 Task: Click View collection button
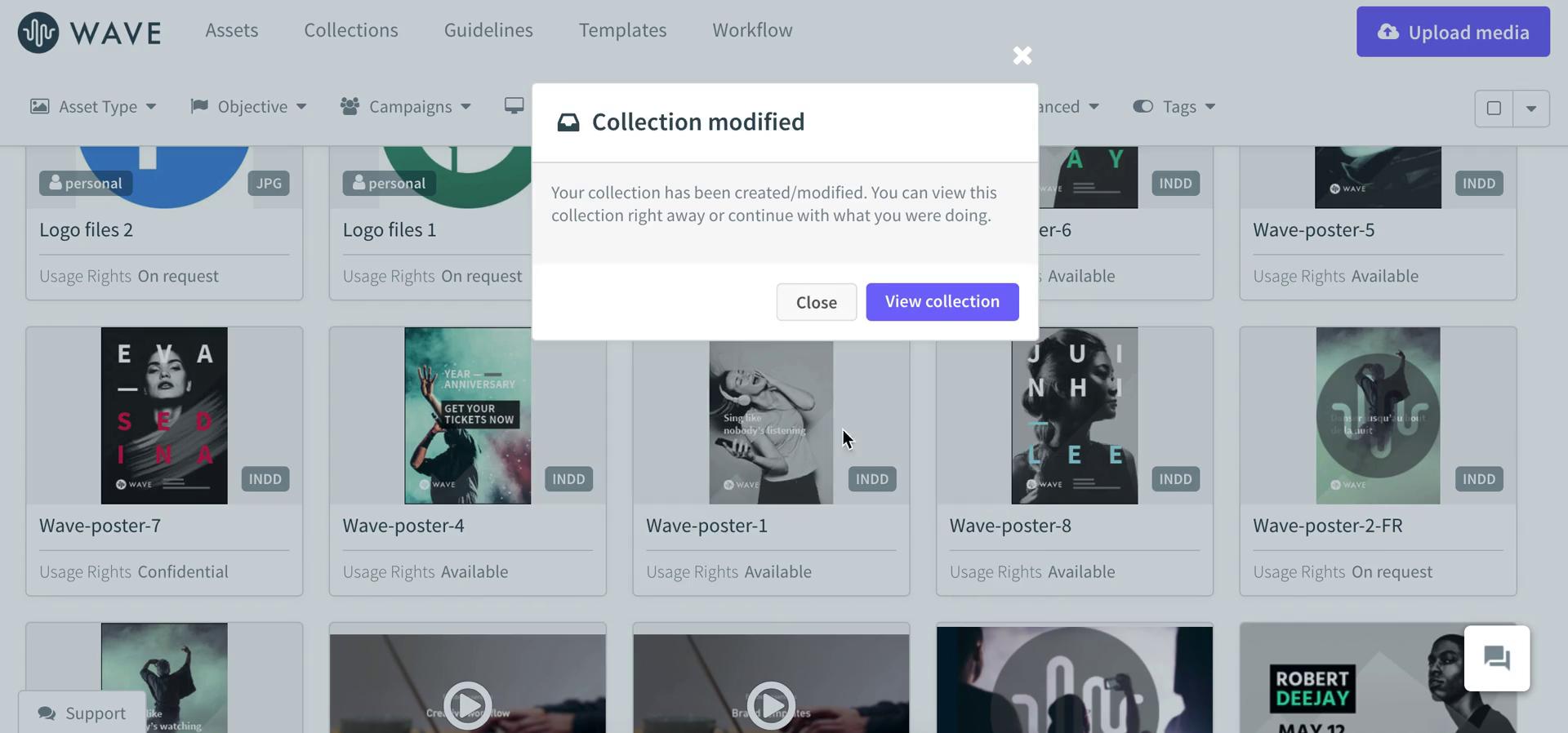tap(942, 302)
